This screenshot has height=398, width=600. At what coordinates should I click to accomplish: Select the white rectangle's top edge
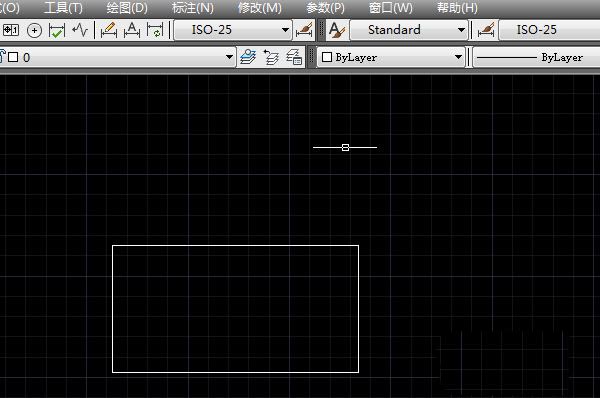(x=235, y=246)
